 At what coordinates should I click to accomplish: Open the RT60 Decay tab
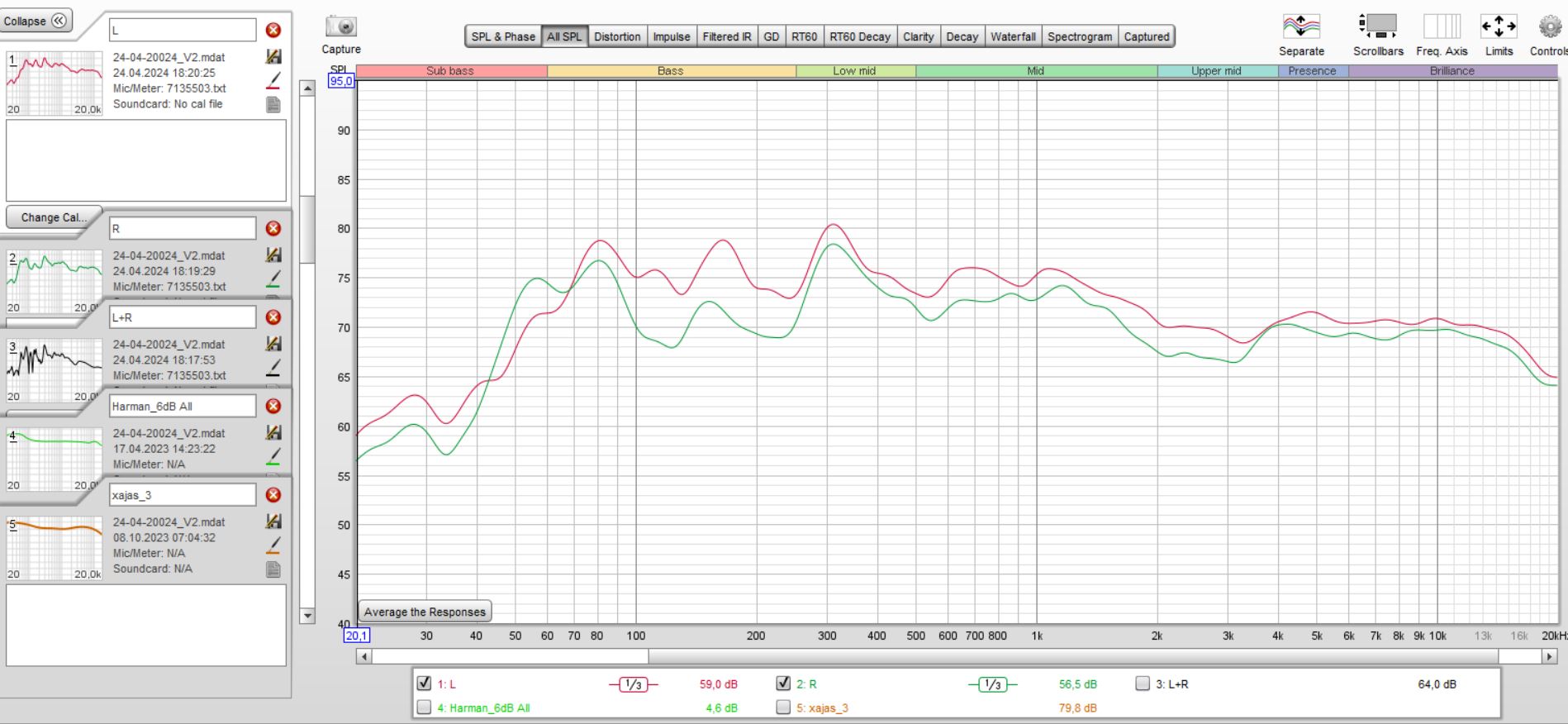[860, 36]
